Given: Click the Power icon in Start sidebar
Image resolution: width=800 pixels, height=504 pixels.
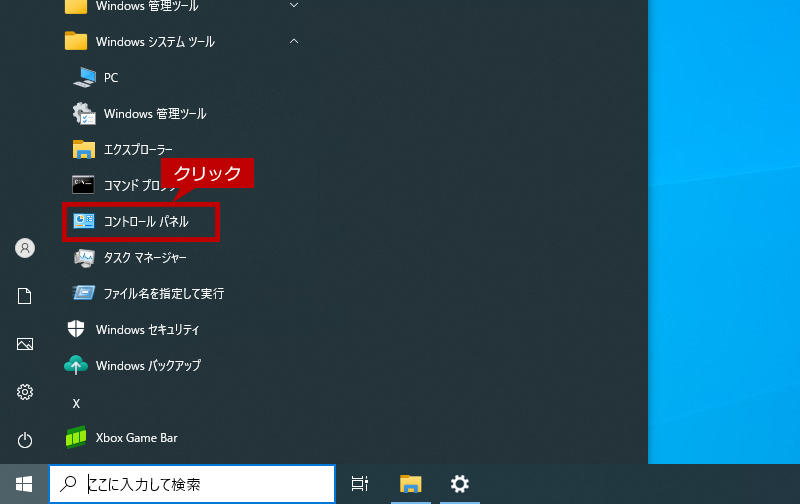Looking at the screenshot, I should (24, 440).
